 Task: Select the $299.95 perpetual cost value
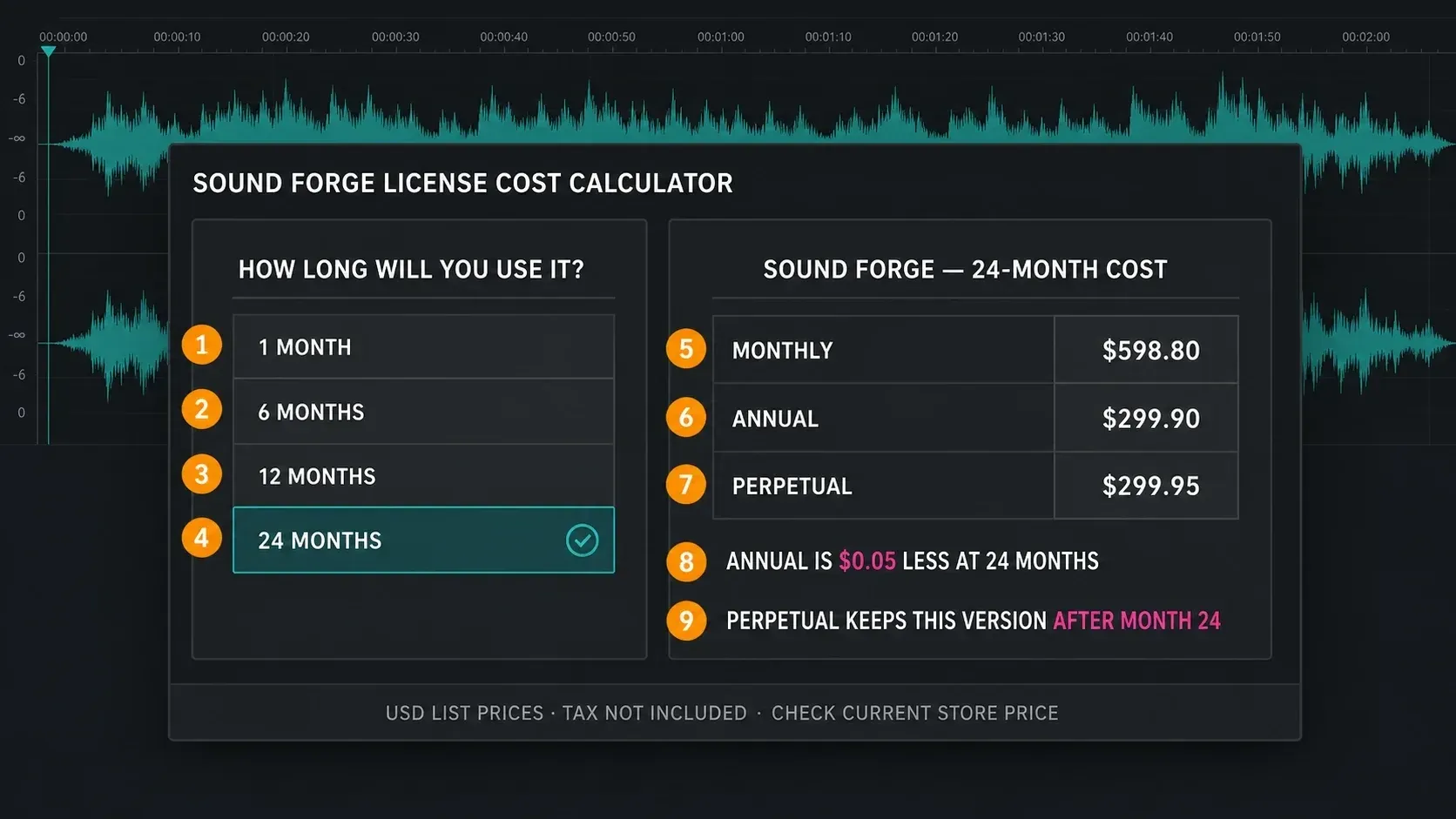click(1150, 486)
